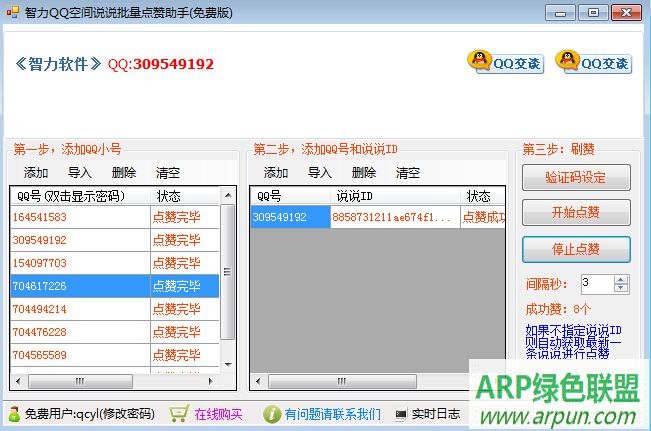Click the vertical scrollbar thumb in QQ小号 list
Viewport: 651px width, 431px height.
point(228,272)
